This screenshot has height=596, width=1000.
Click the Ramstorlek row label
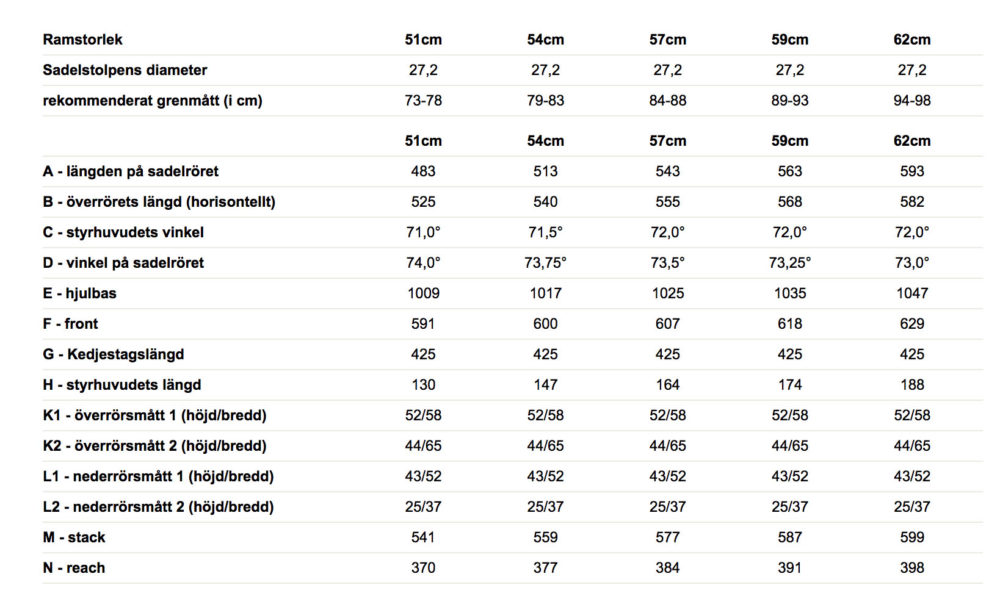[83, 40]
